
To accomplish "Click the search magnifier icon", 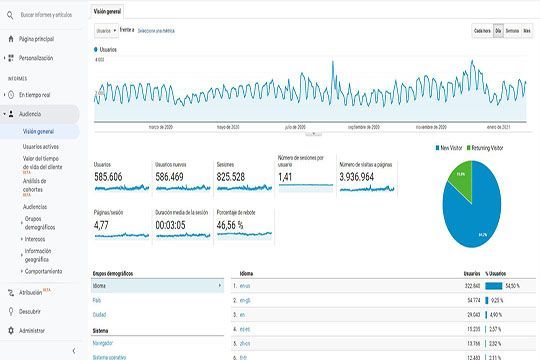I will point(10,15).
